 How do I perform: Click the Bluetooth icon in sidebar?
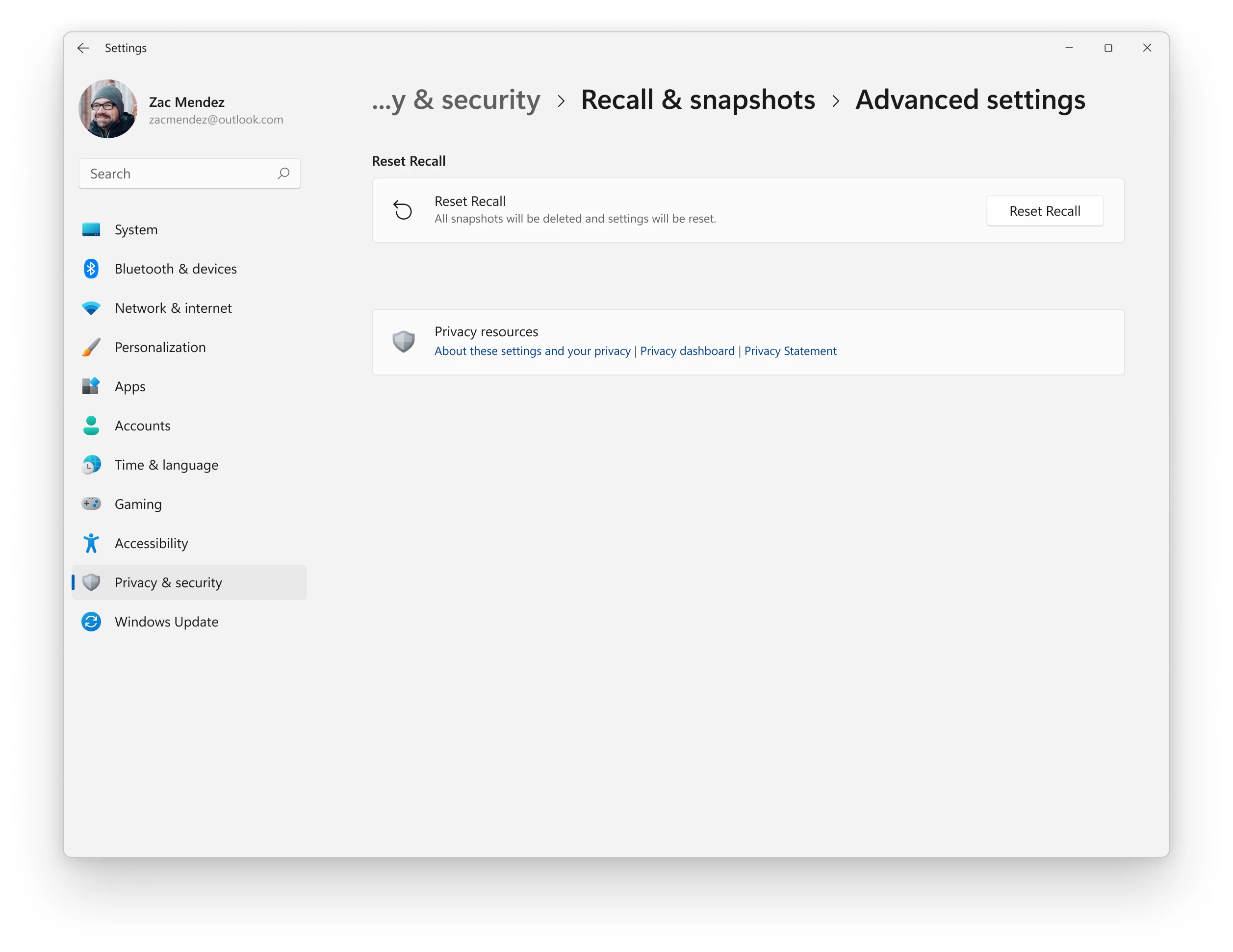(91, 269)
